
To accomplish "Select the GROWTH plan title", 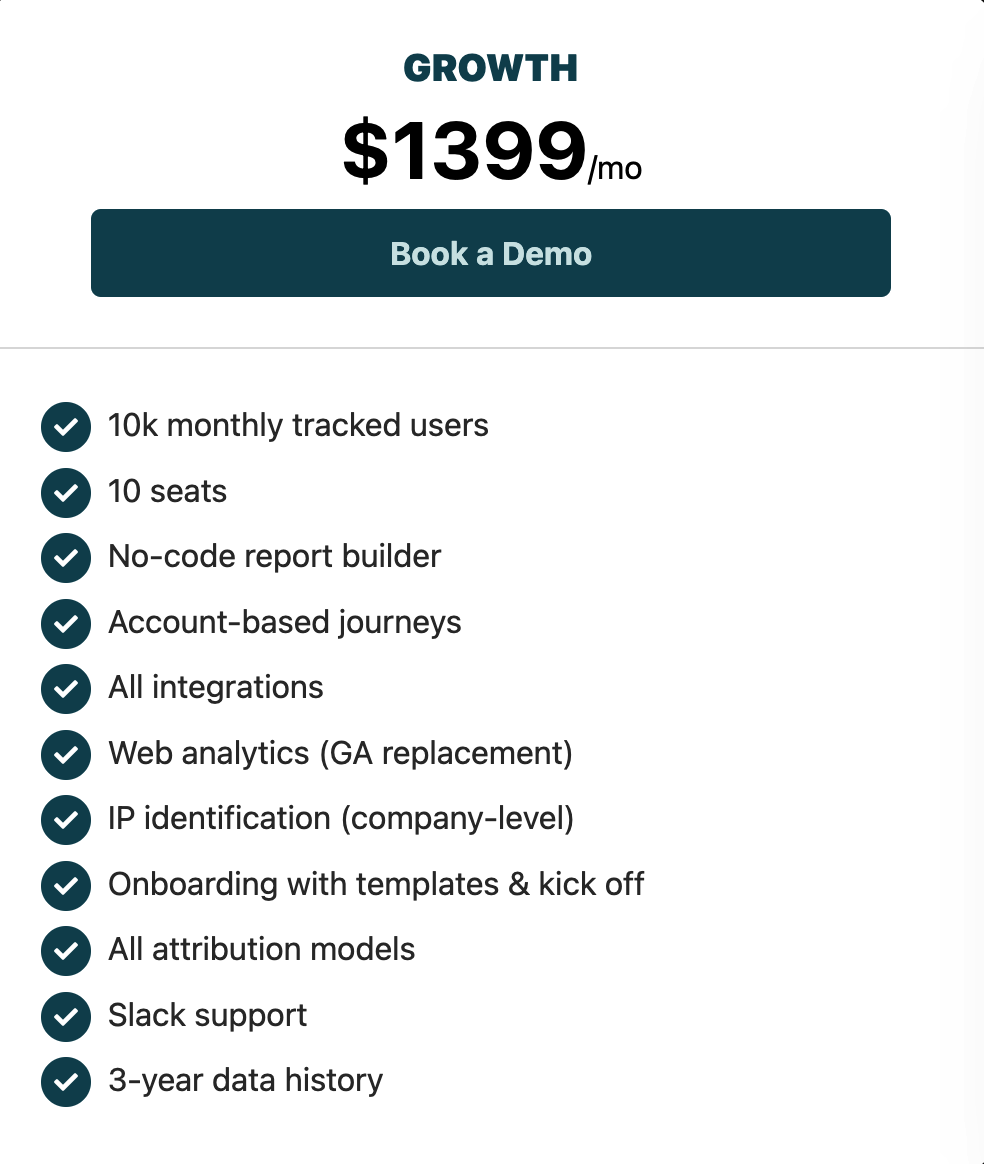I will 491,68.
